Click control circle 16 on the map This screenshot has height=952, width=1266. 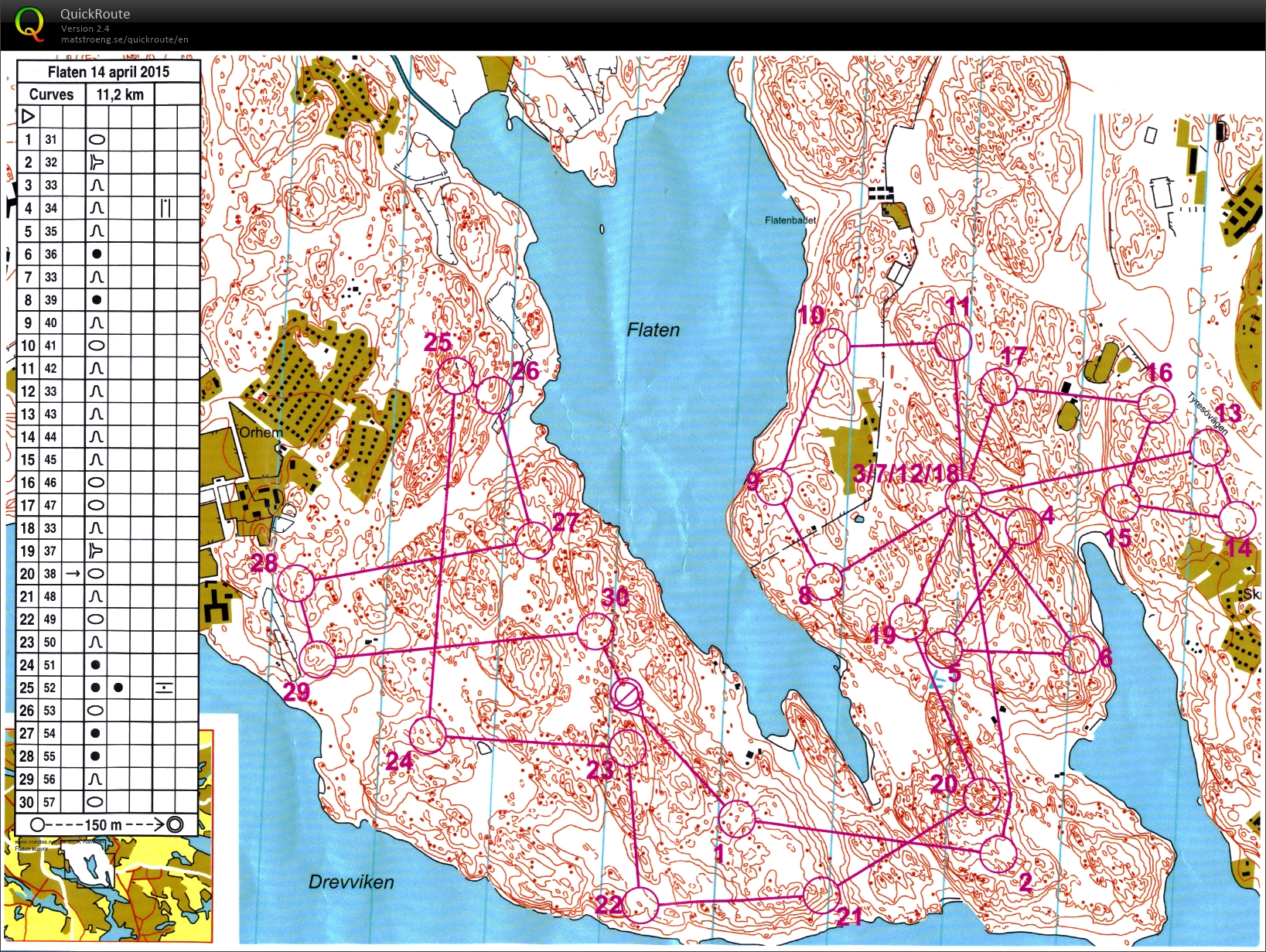coord(1157,403)
